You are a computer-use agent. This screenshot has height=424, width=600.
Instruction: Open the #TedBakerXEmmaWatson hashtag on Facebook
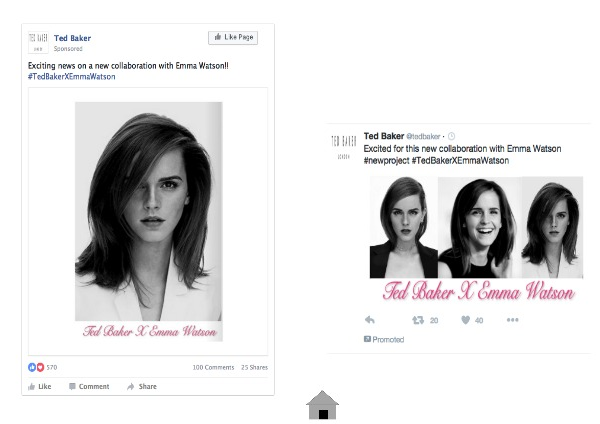pyautogui.click(x=72, y=77)
